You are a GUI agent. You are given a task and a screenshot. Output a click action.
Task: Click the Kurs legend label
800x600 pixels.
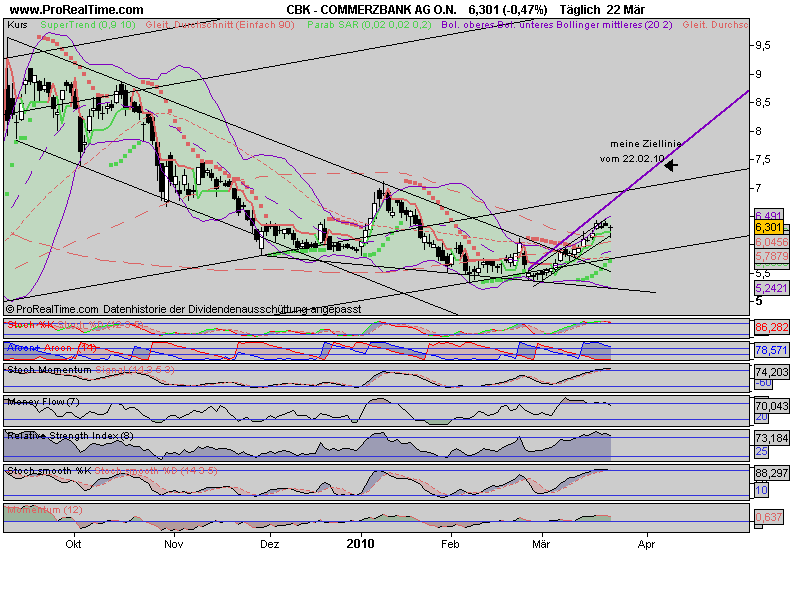point(17,24)
